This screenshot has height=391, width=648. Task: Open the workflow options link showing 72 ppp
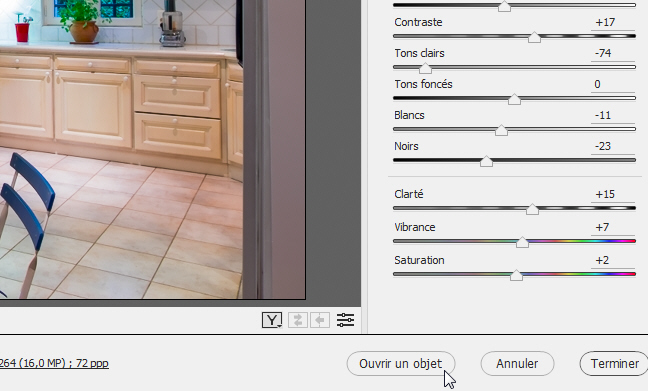54,363
